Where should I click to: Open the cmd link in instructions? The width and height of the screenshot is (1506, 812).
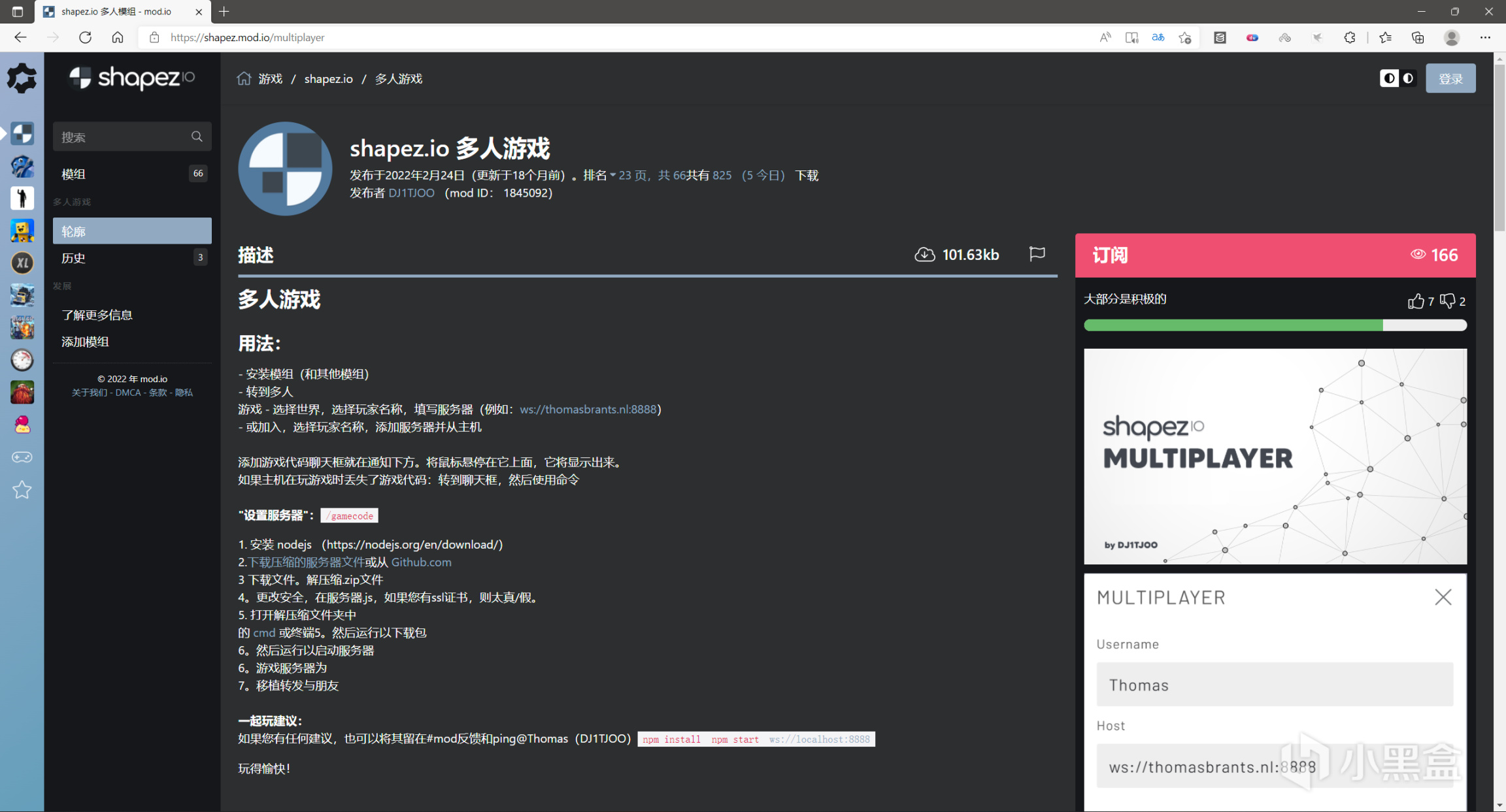click(x=264, y=632)
